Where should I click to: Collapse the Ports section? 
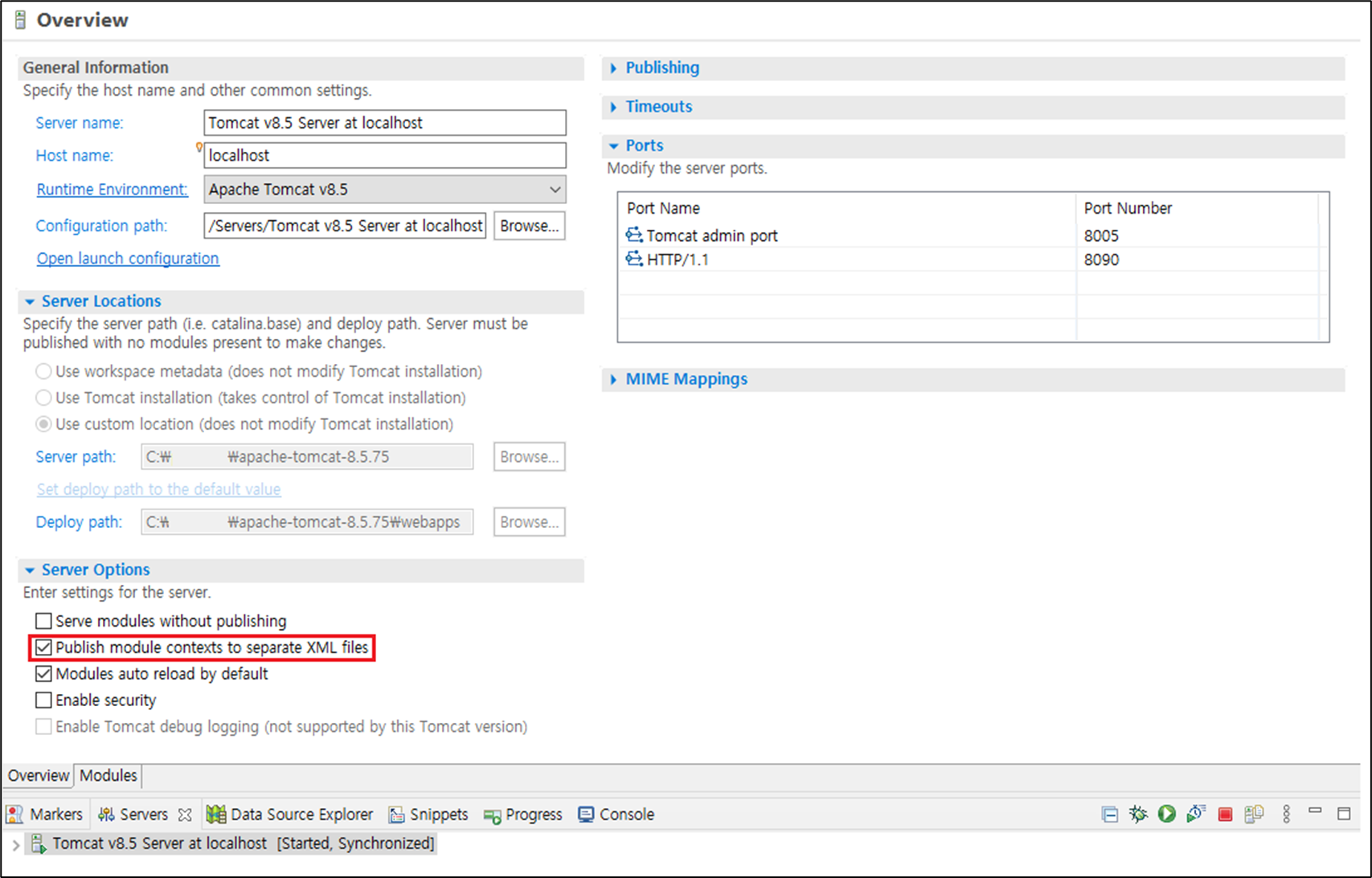click(613, 146)
